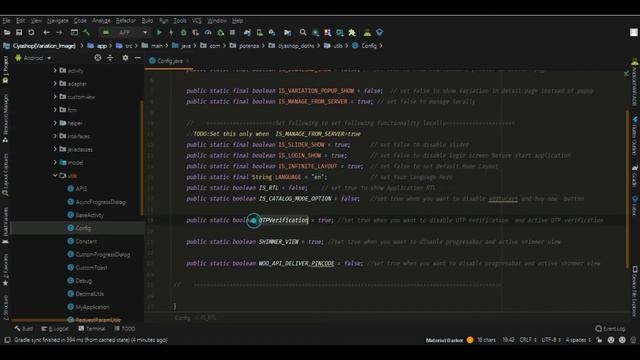Open the Event Log button
The width and height of the screenshot is (640, 360).
point(610,329)
